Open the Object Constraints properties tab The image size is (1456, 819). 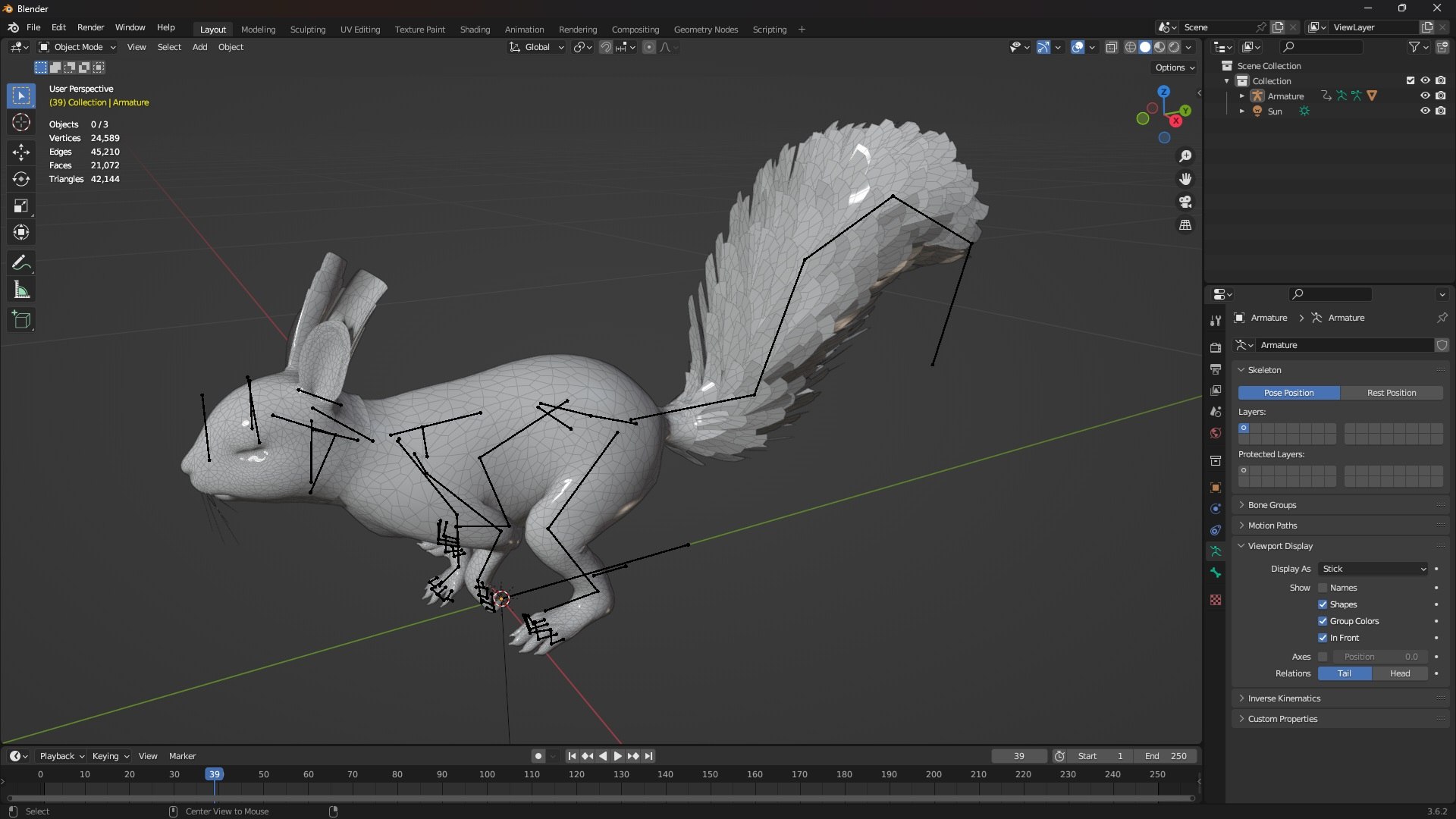[x=1216, y=530]
